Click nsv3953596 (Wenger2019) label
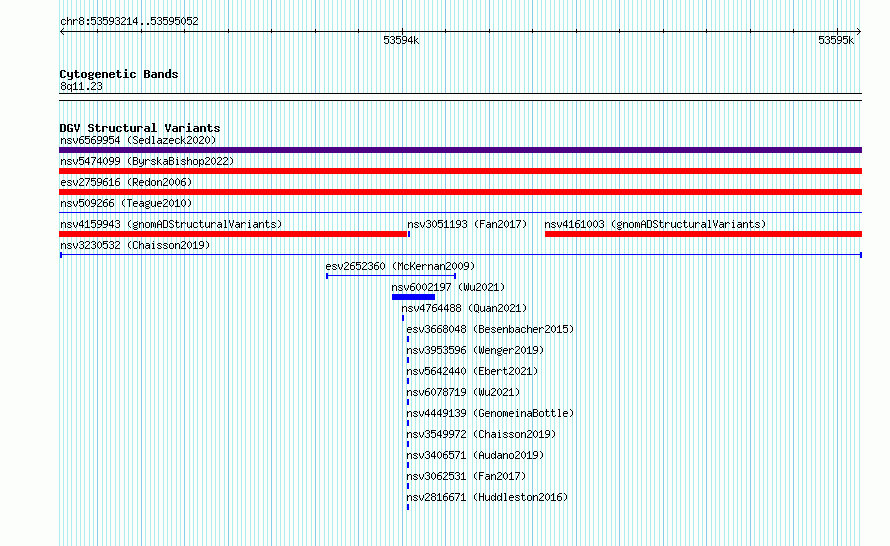 [x=475, y=350]
